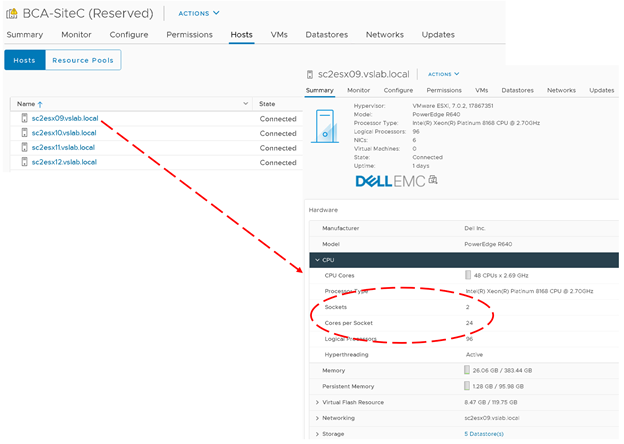Open the Name column filter chevron

click(246, 103)
